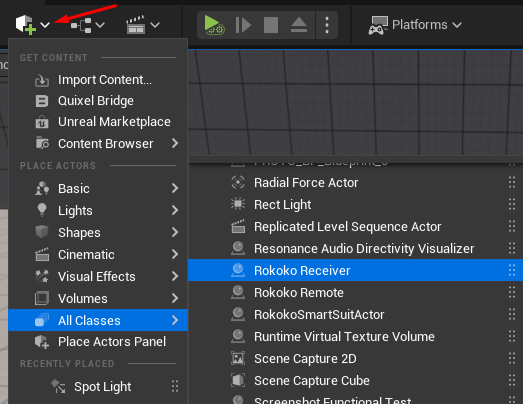
Task: Click the Spot Light icon
Action: [58, 386]
